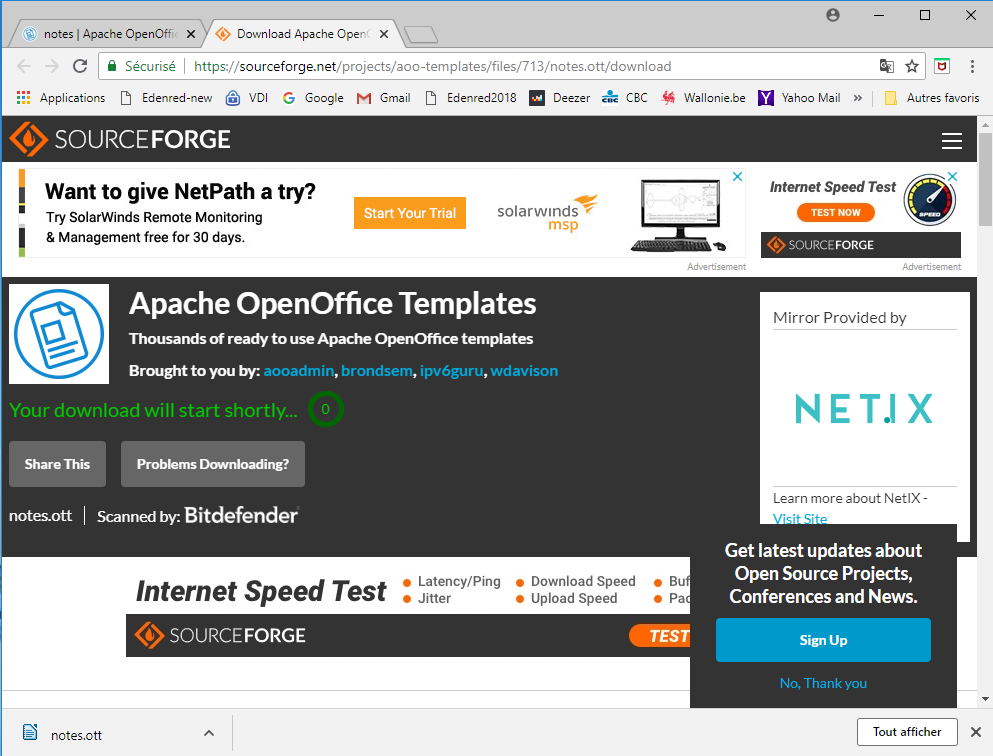
Task: Open the CBC bookmark
Action: tap(625, 98)
